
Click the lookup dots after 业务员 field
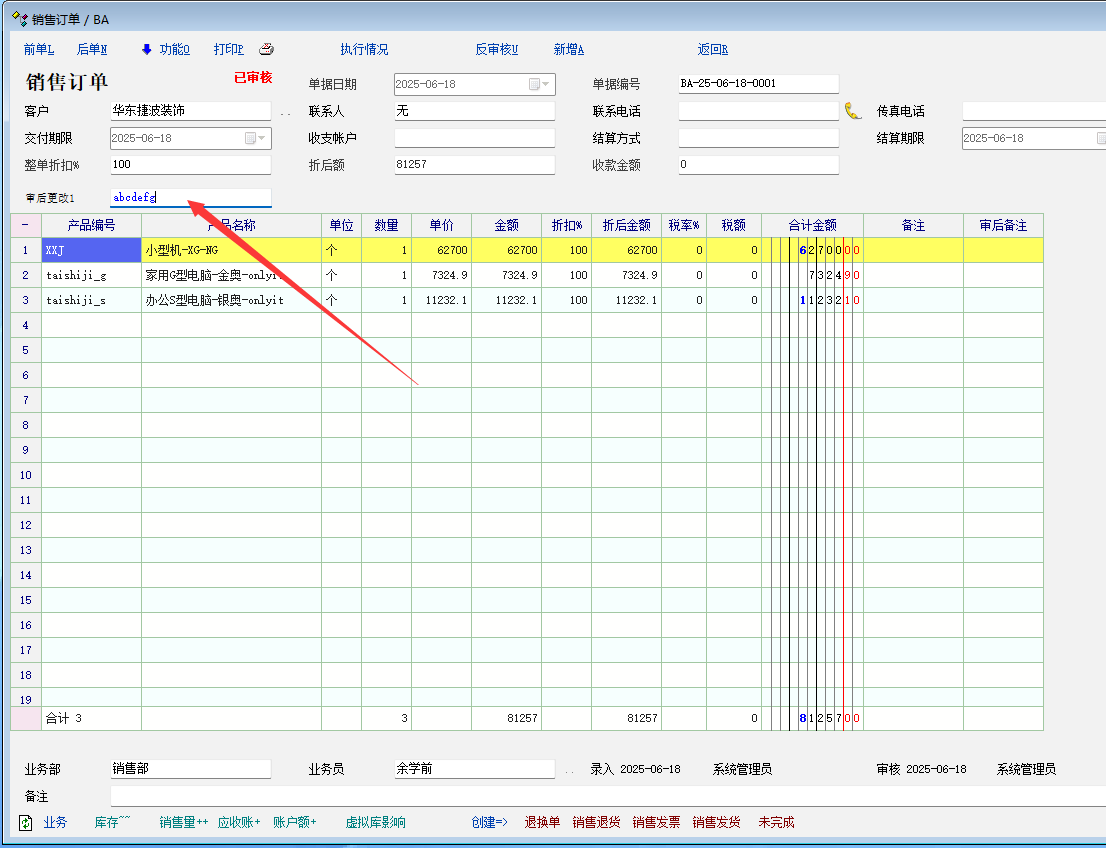coord(569,770)
